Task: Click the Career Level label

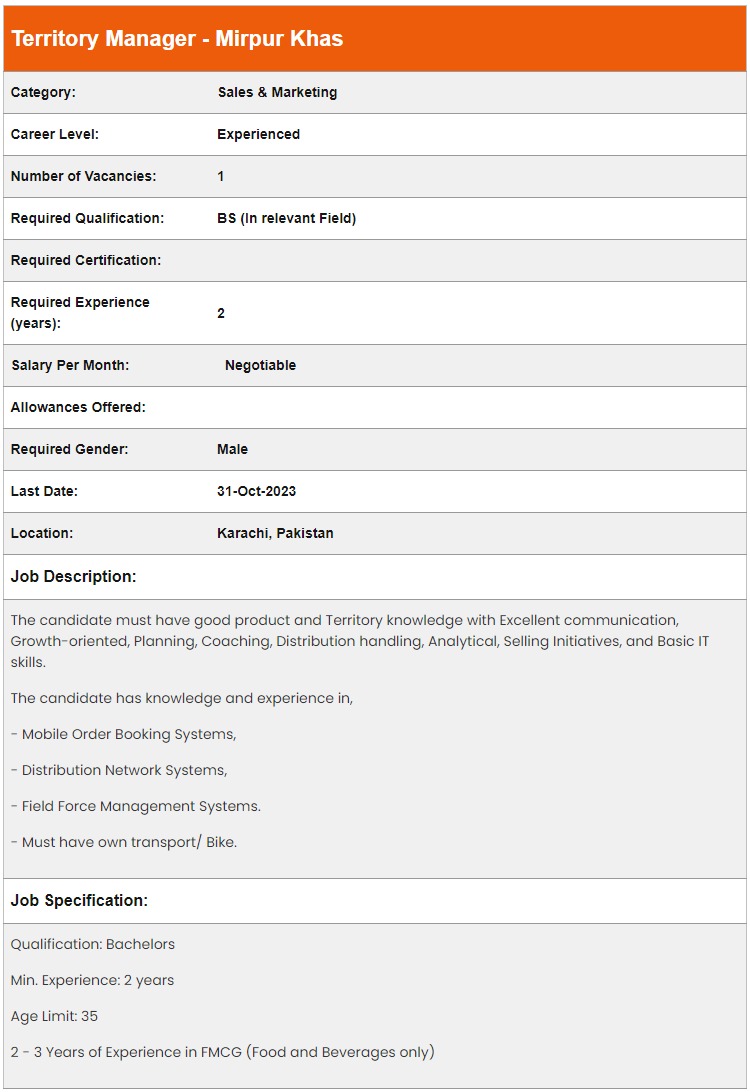Action: pyautogui.click(x=55, y=134)
